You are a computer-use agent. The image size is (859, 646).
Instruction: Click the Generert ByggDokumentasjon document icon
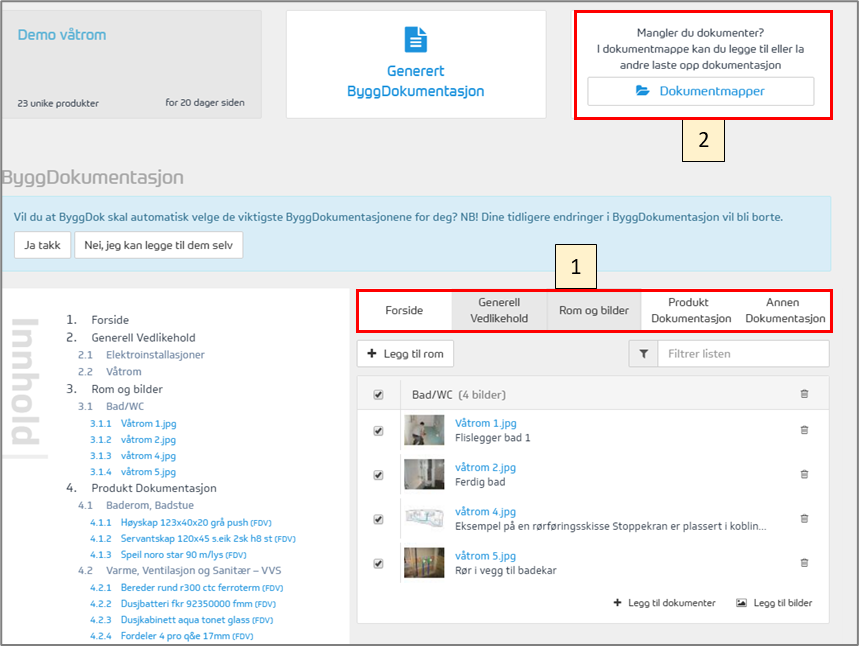tap(415, 40)
